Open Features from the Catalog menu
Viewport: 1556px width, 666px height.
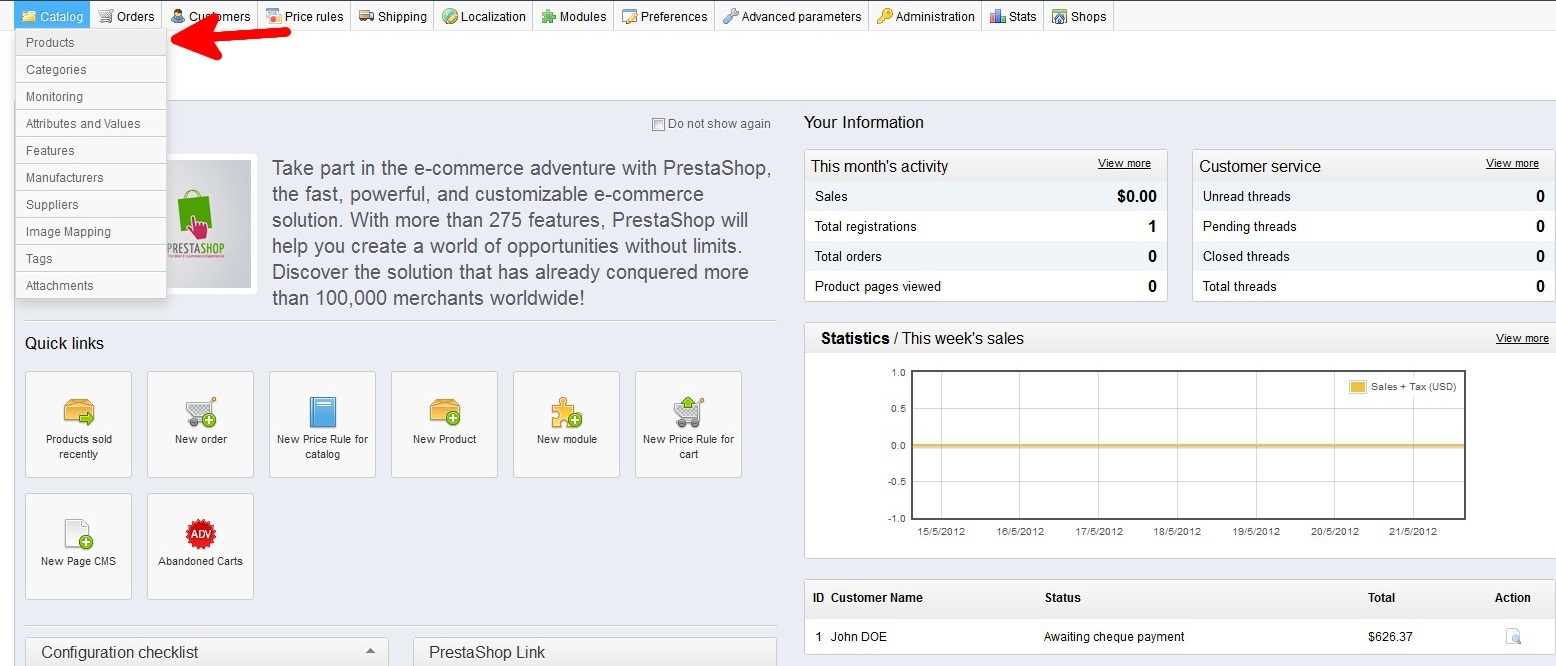point(91,151)
